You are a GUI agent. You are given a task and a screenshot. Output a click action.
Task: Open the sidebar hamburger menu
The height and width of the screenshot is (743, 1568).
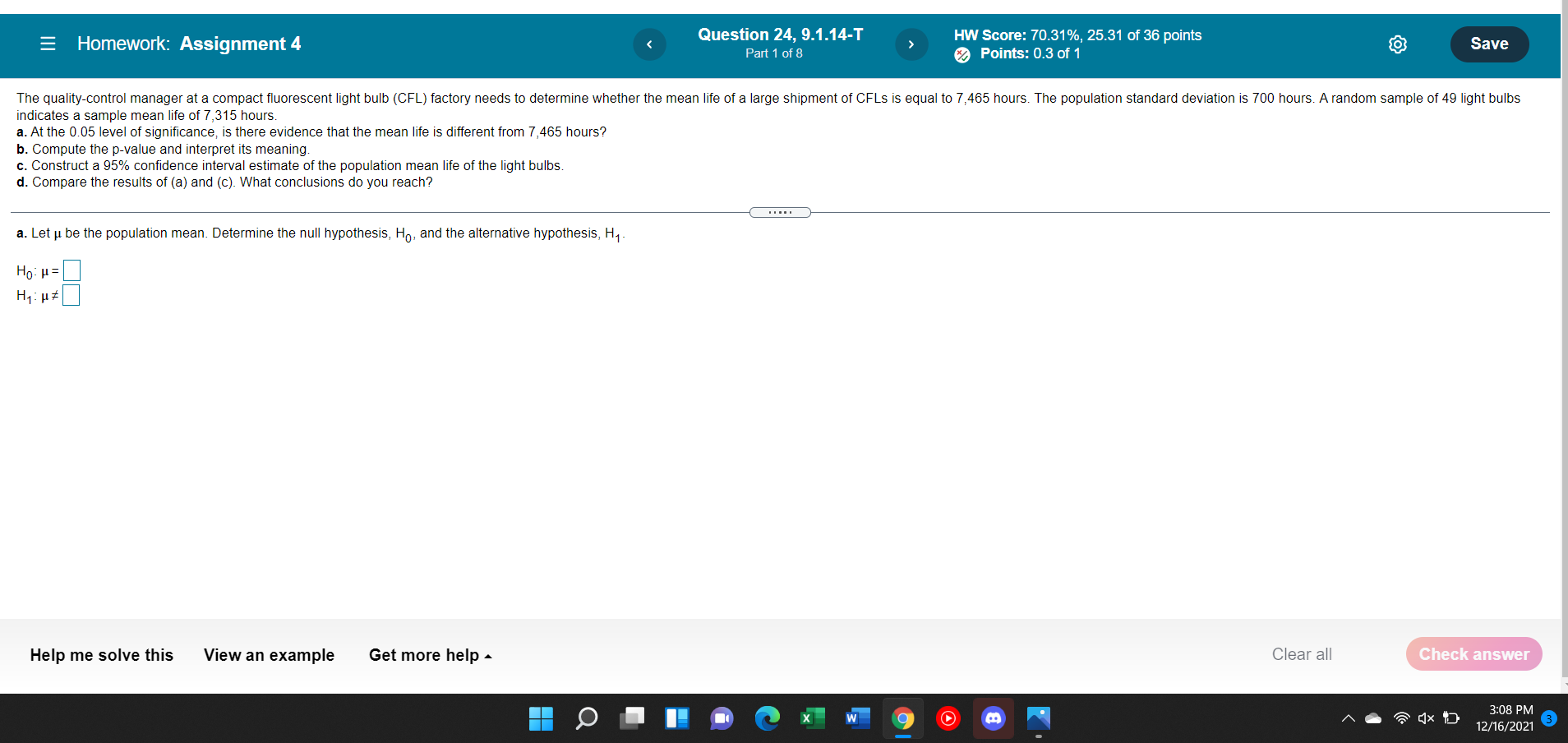pos(47,44)
